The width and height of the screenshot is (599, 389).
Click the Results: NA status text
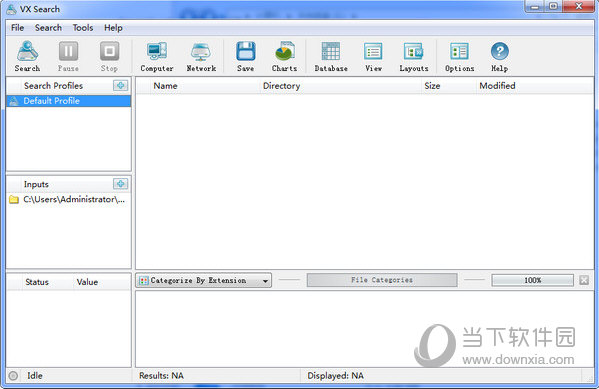click(161, 376)
